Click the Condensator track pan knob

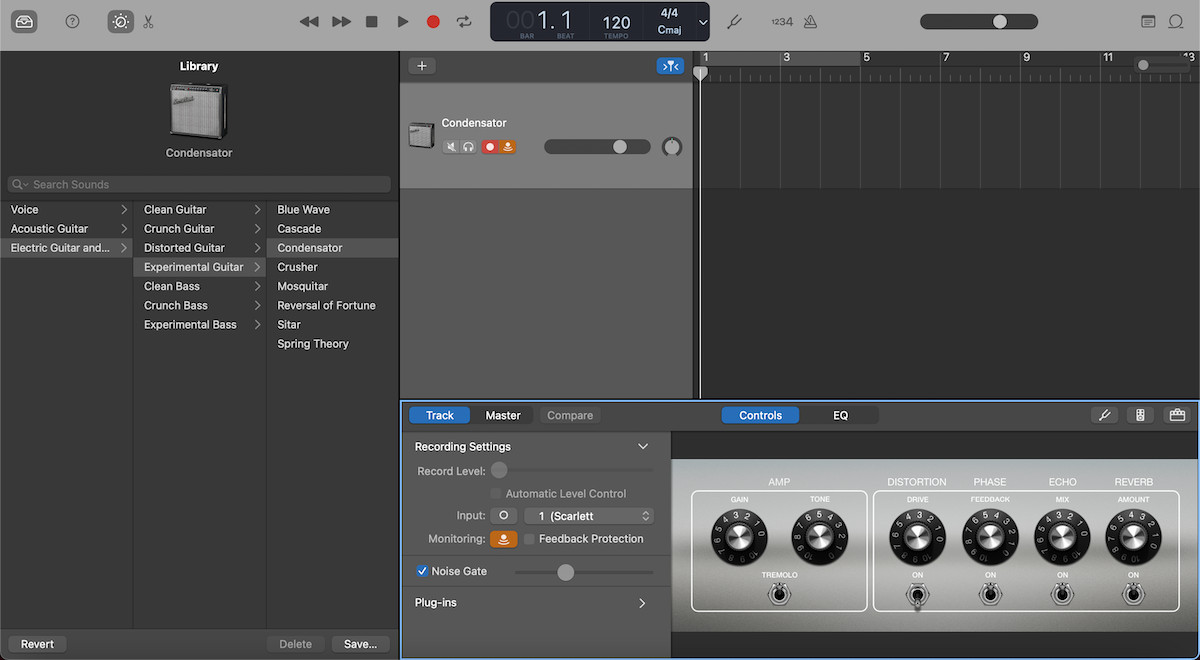point(672,147)
